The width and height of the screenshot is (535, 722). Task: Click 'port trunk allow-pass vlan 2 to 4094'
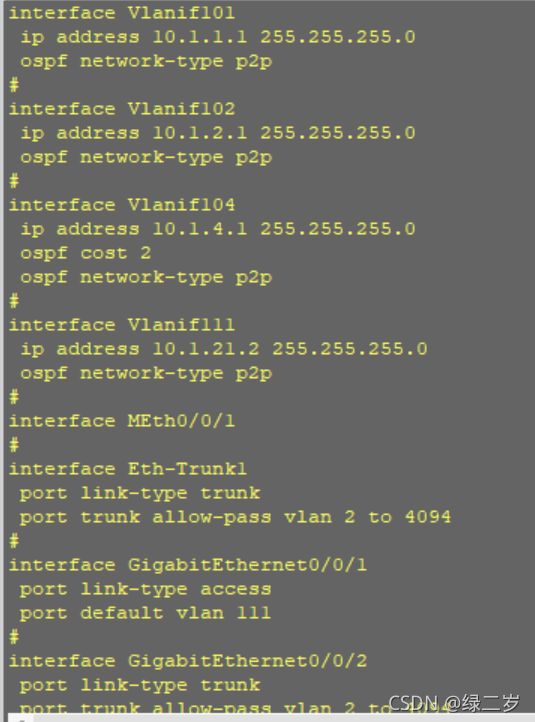click(x=235, y=517)
